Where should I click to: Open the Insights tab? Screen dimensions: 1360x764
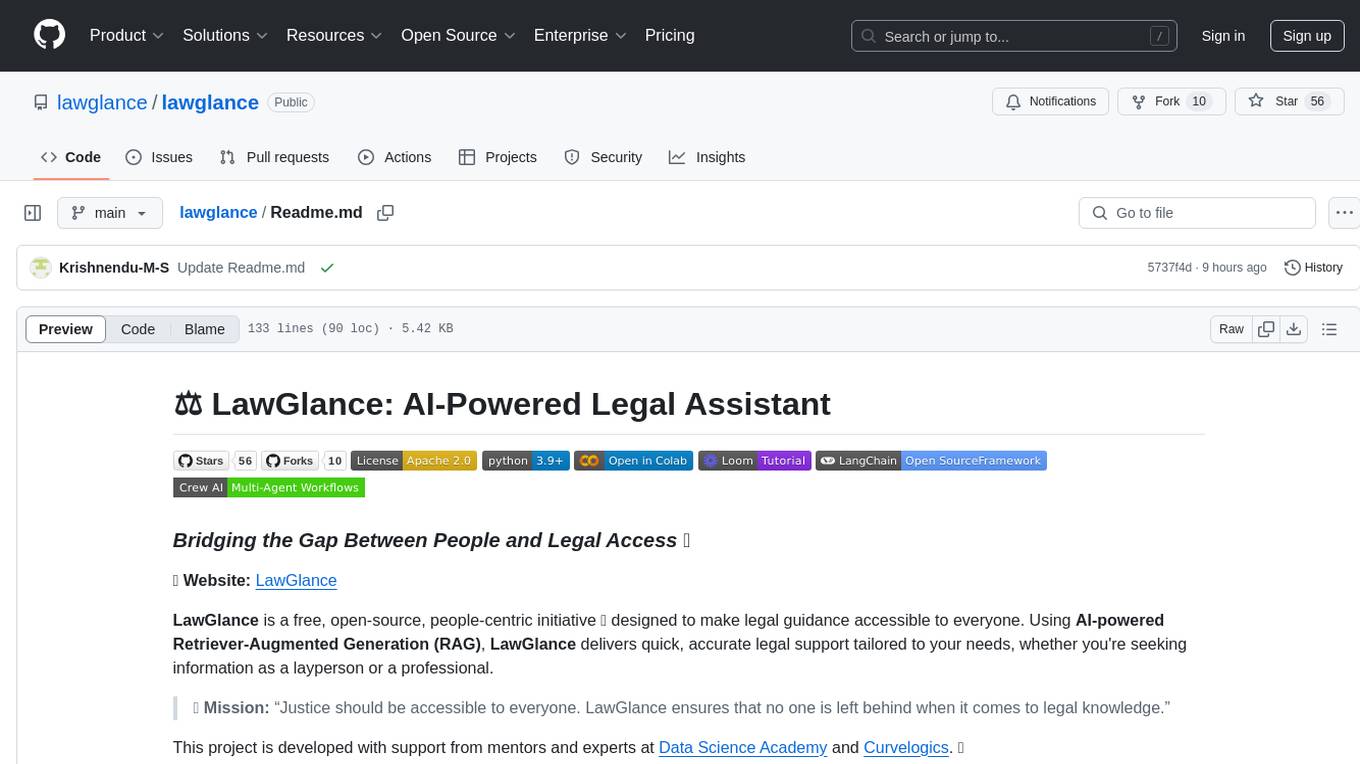[x=707, y=157]
